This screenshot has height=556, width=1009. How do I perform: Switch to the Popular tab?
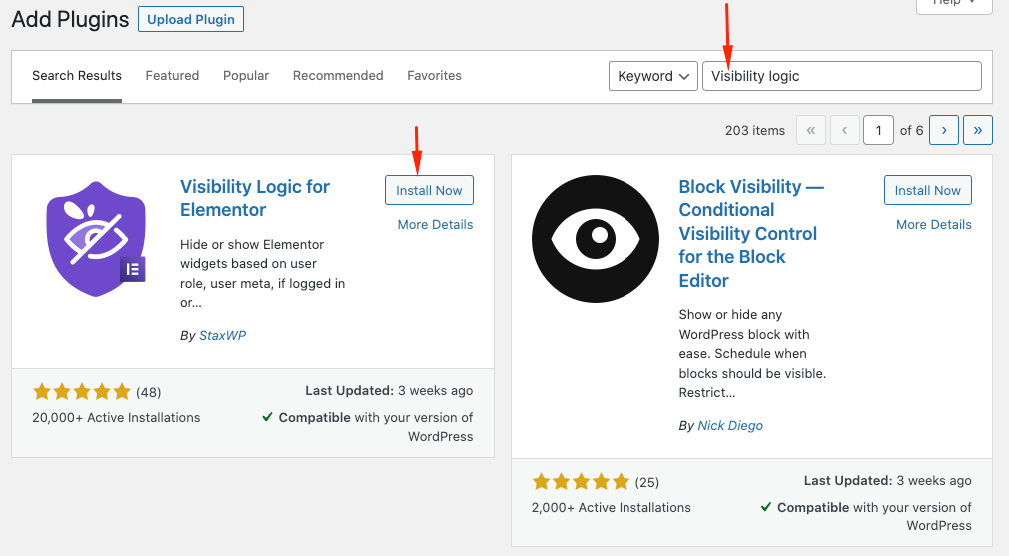coord(246,76)
